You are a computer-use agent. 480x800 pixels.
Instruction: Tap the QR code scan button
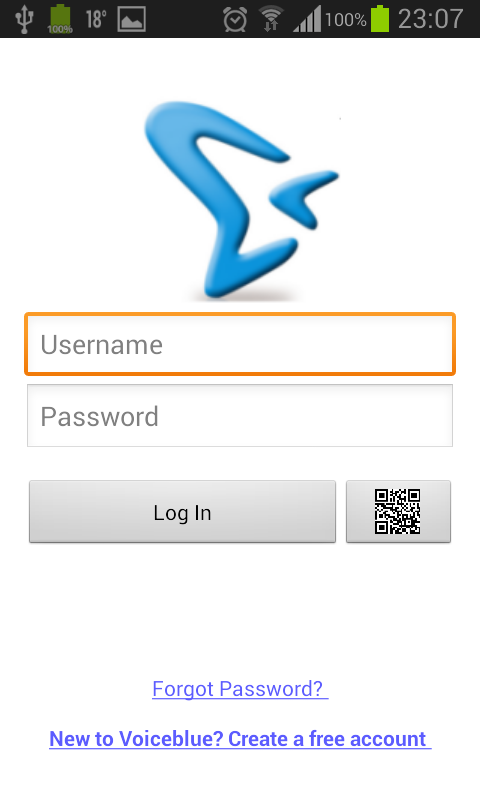[x=398, y=511]
